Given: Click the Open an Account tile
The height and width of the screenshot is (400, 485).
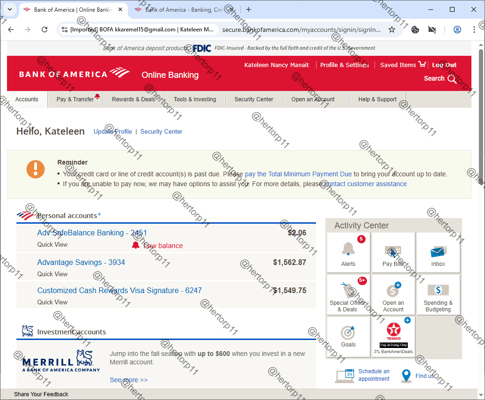Looking at the screenshot, I should click(x=393, y=294).
